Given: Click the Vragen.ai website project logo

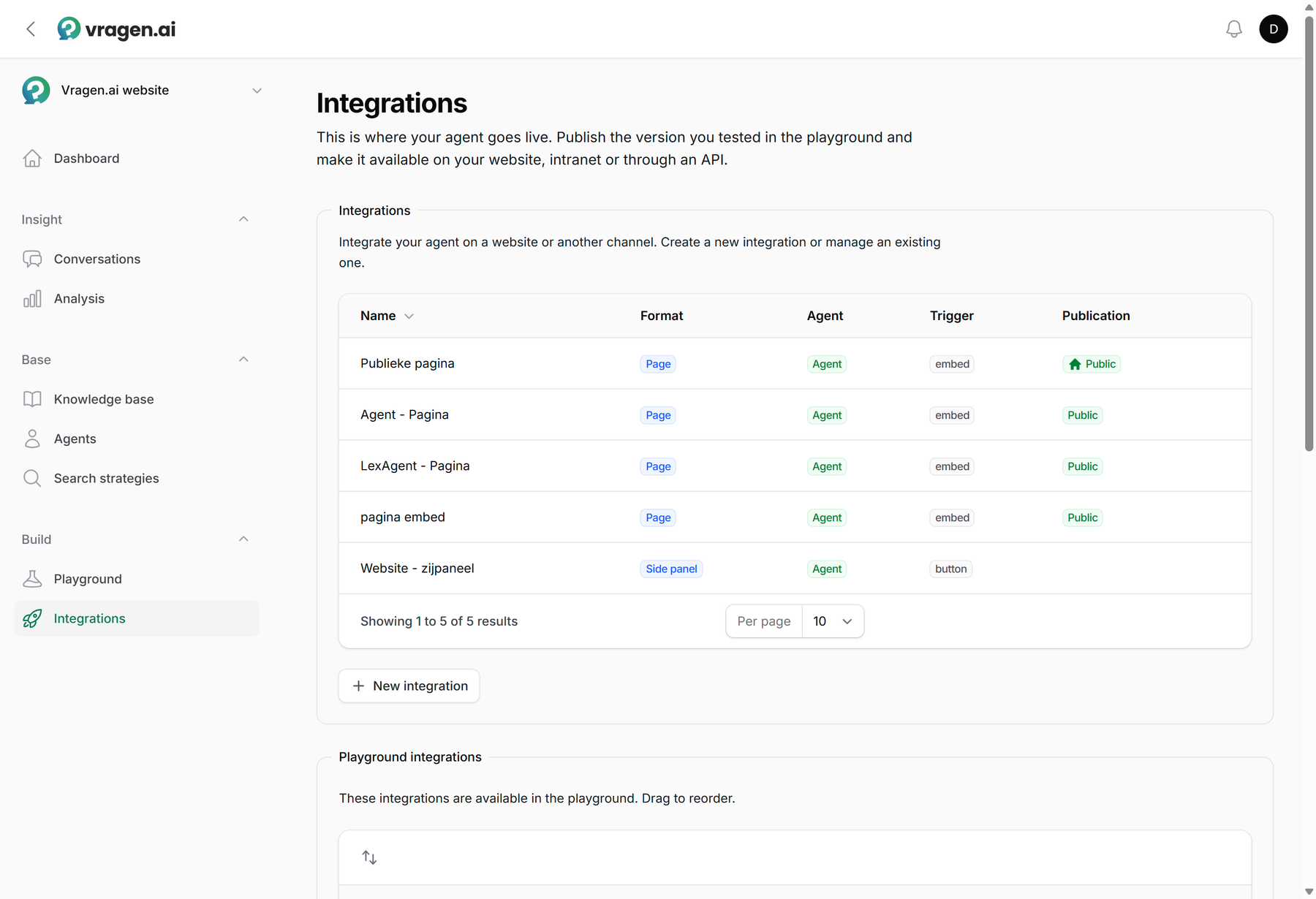Looking at the screenshot, I should pyautogui.click(x=36, y=91).
